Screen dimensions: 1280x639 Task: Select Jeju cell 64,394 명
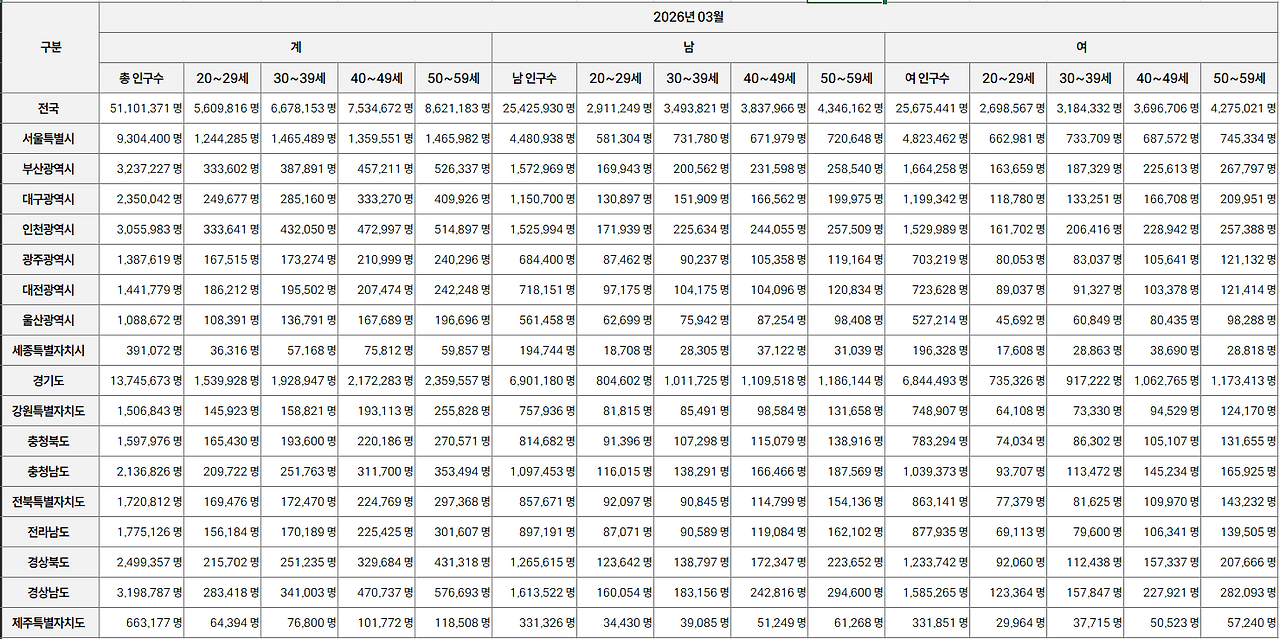pyautogui.click(x=223, y=623)
